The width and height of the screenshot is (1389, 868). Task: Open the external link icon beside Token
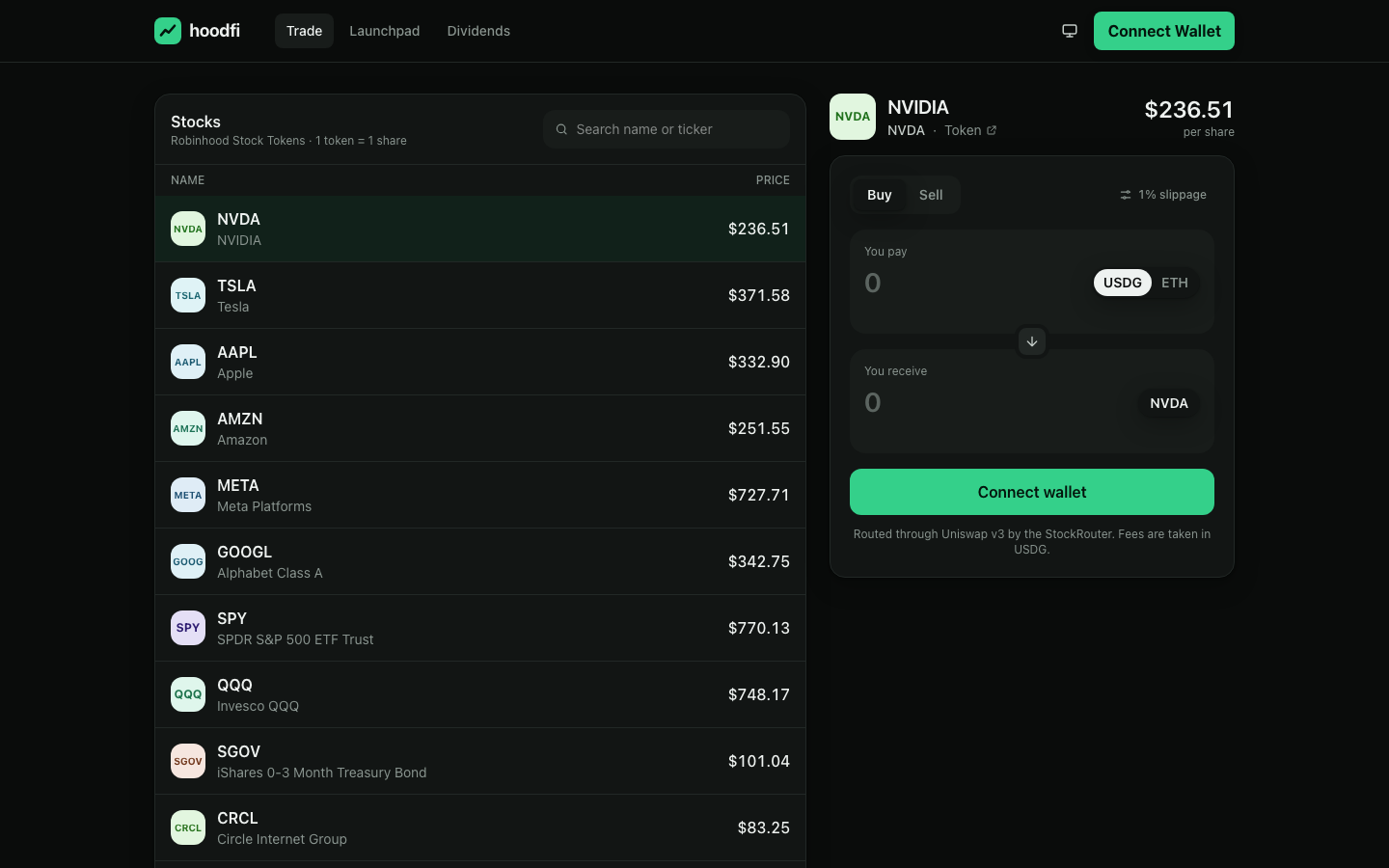[x=992, y=130]
